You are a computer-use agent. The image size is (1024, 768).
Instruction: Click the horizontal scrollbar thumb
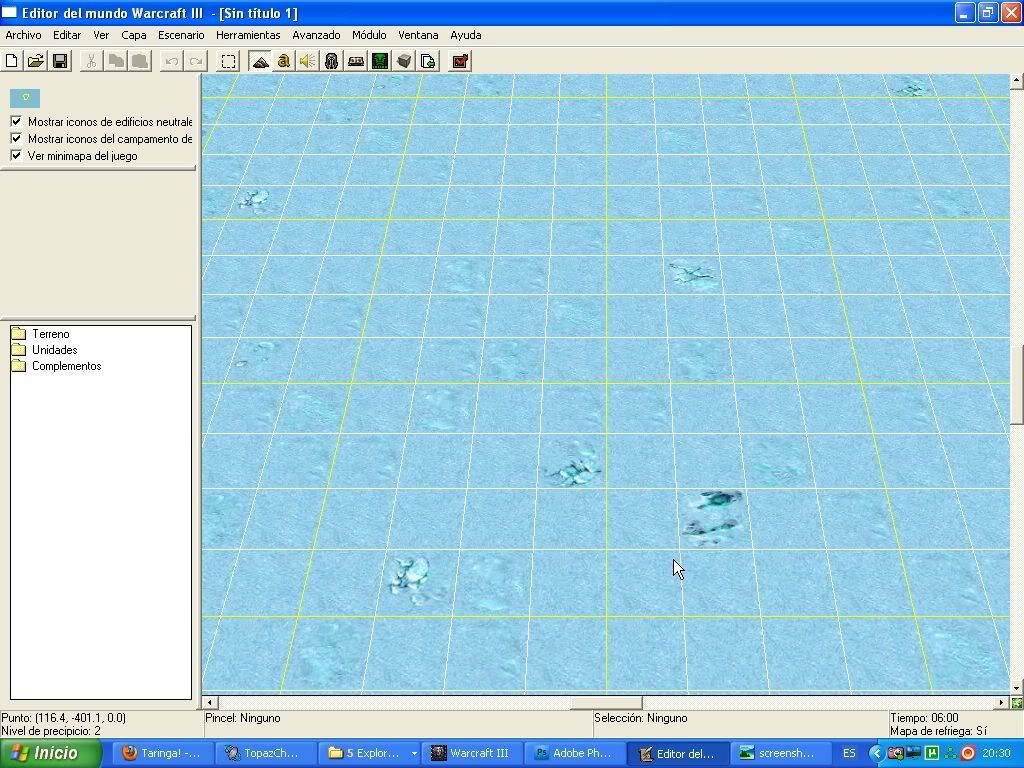[607, 703]
